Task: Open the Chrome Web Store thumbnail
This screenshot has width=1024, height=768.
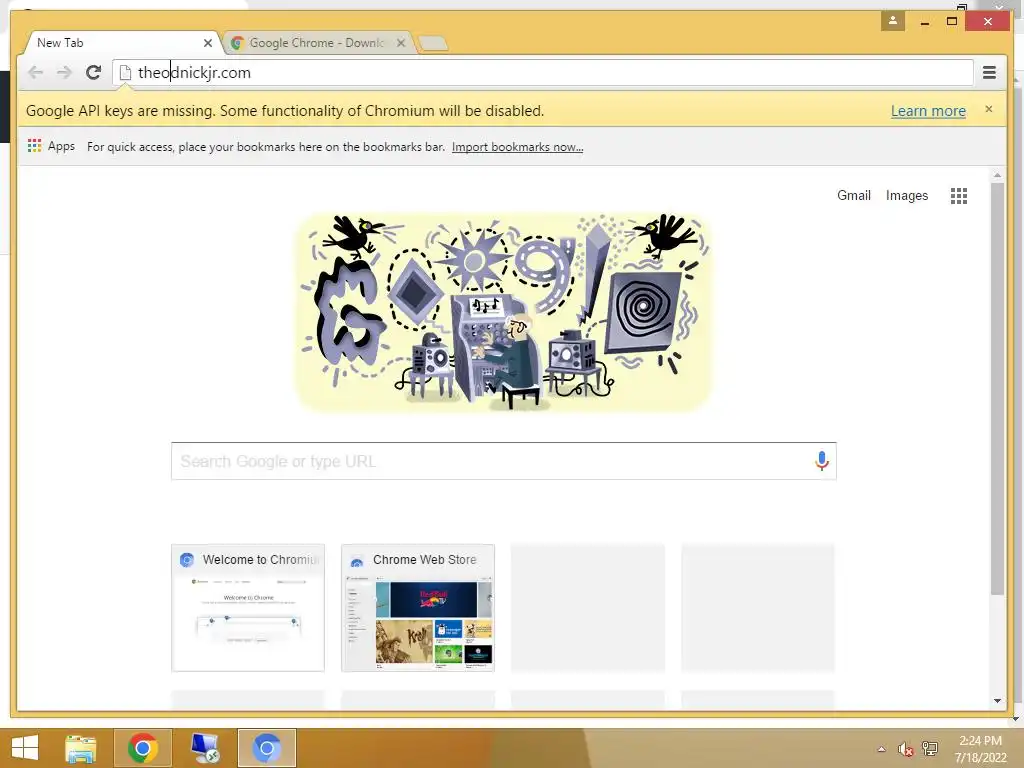Action: [x=418, y=607]
